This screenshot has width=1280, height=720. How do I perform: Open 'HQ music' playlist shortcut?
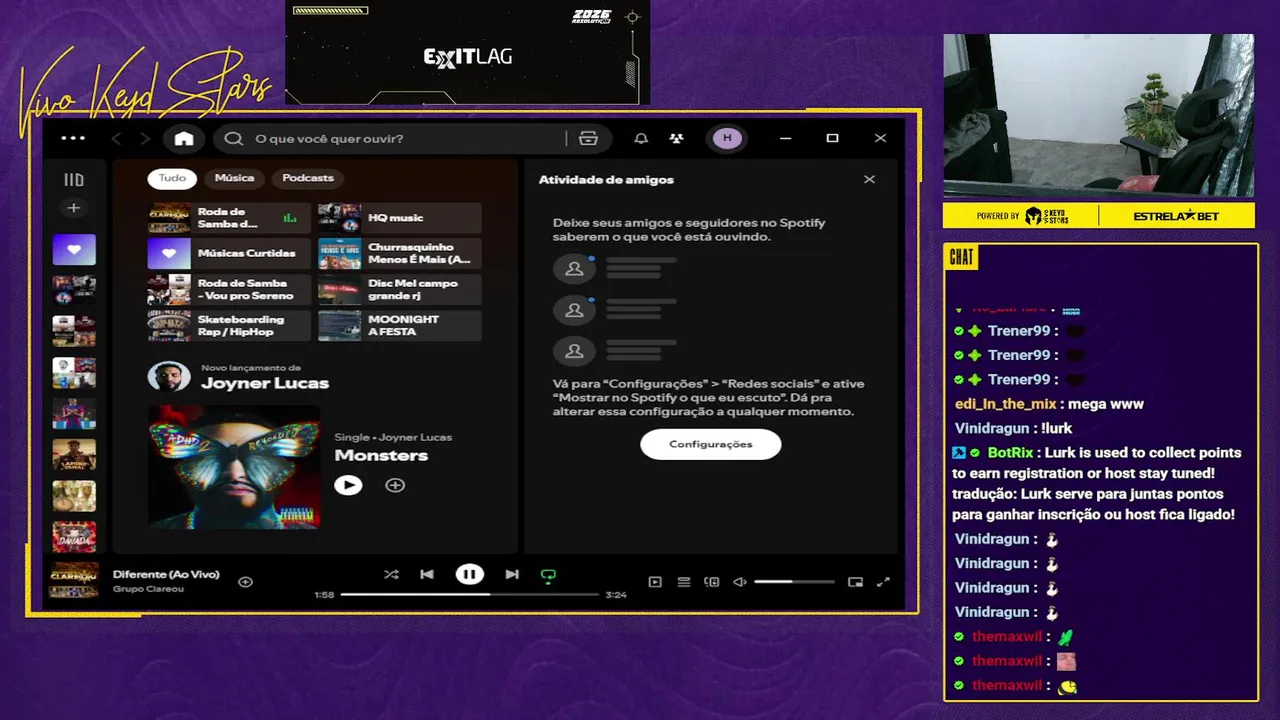[399, 218]
